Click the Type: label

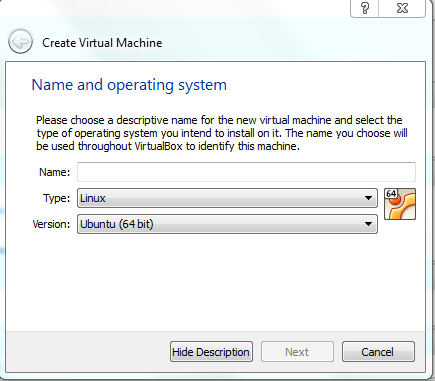point(57,198)
